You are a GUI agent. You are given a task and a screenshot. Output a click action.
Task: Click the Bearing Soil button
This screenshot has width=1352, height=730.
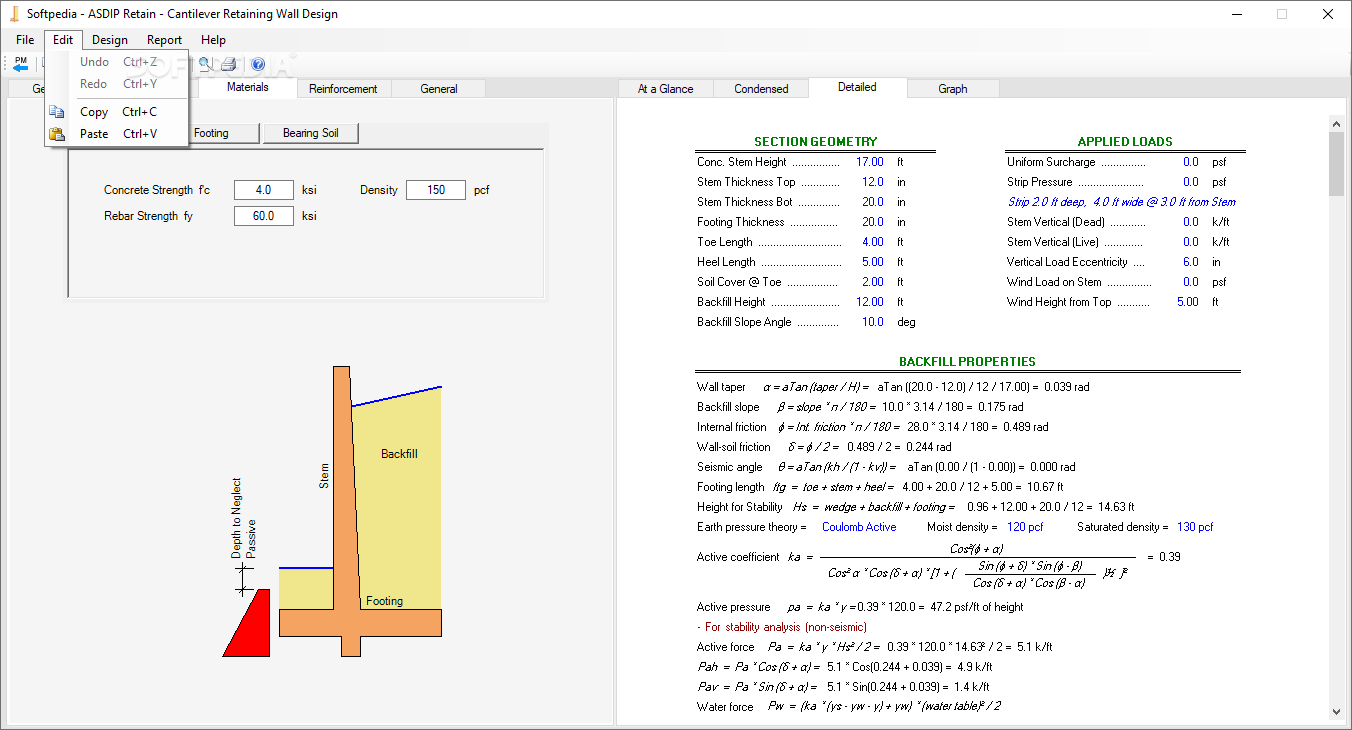pyautogui.click(x=310, y=133)
